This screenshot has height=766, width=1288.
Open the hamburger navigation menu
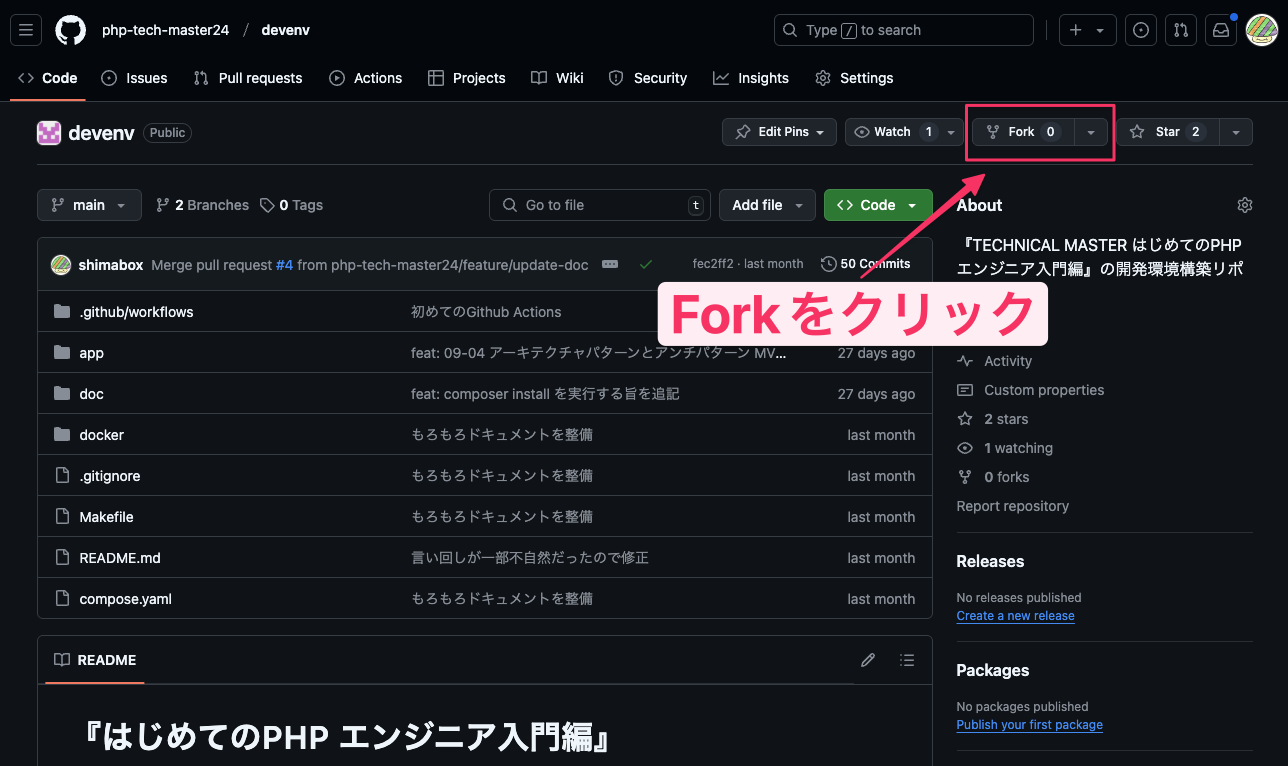(26, 30)
